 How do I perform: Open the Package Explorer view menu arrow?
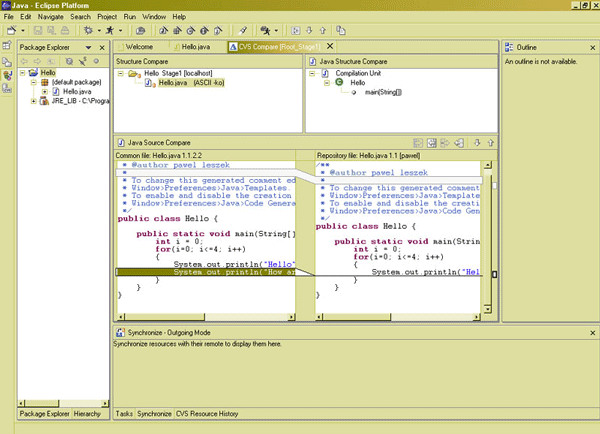(x=88, y=47)
